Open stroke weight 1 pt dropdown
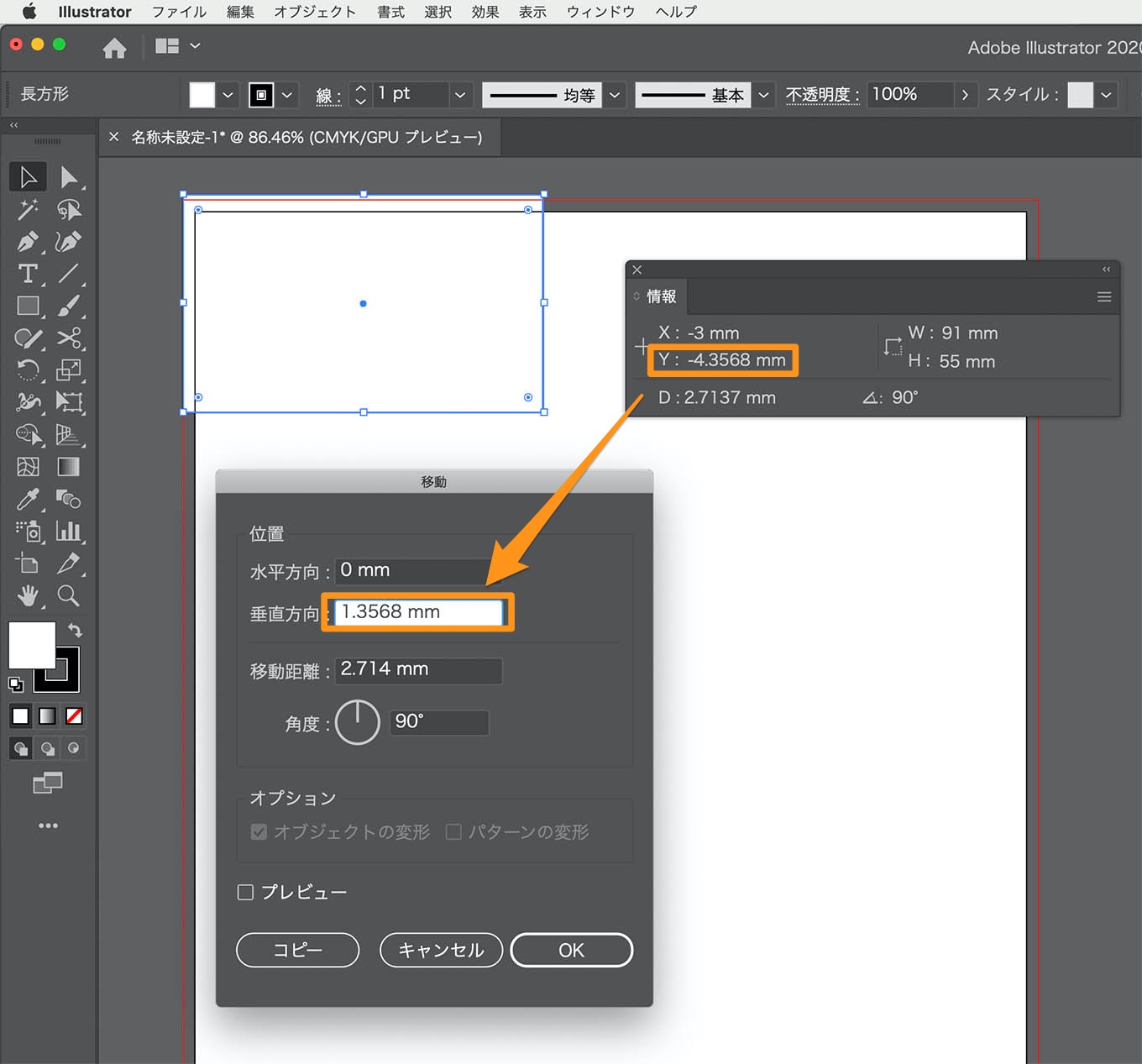The width and height of the screenshot is (1142, 1064). click(x=460, y=95)
